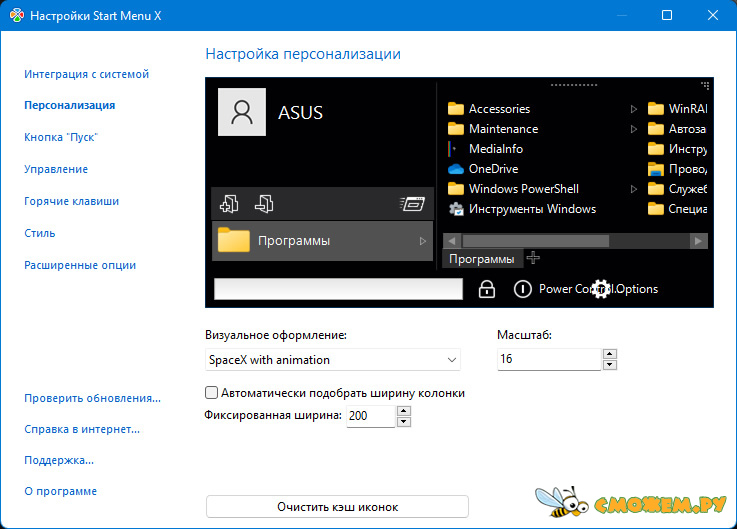Screen dimensions: 737x529
Task: Click the ASUS user name text
Action: coord(300,113)
